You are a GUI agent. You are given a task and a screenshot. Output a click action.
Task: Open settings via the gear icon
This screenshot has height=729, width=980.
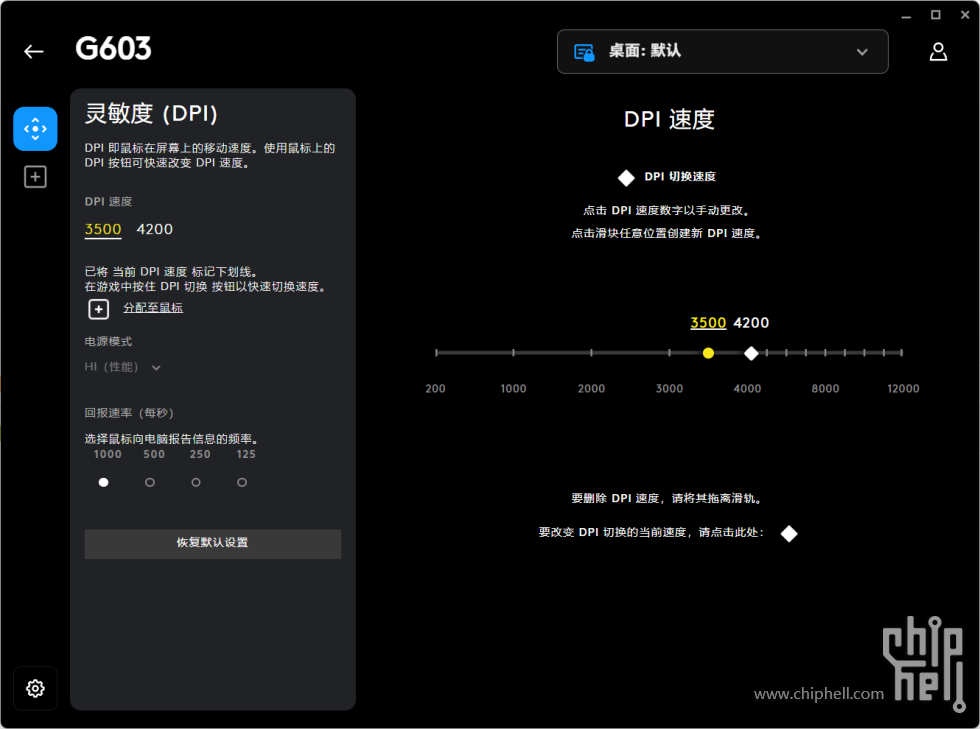[x=35, y=688]
